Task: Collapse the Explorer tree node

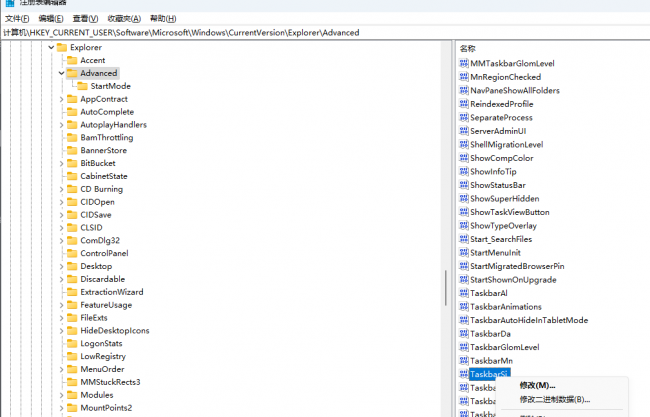Action: click(x=51, y=47)
